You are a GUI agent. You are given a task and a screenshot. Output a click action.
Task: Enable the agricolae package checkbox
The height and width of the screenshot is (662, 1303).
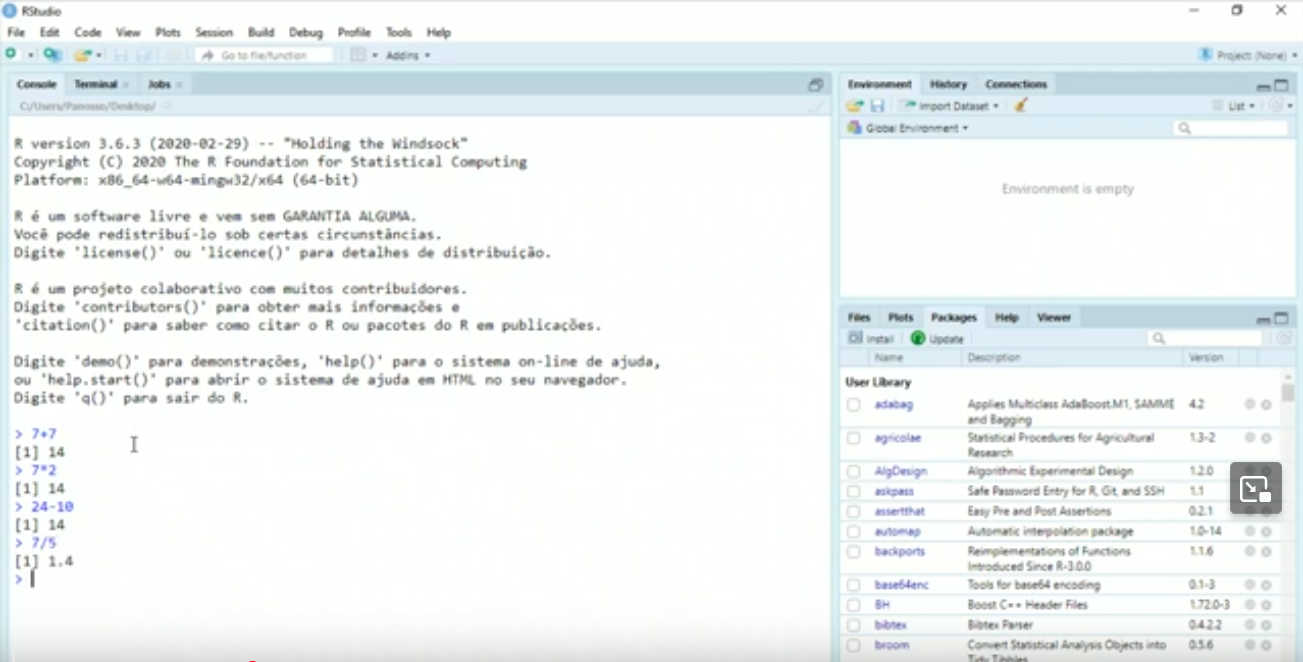853,438
